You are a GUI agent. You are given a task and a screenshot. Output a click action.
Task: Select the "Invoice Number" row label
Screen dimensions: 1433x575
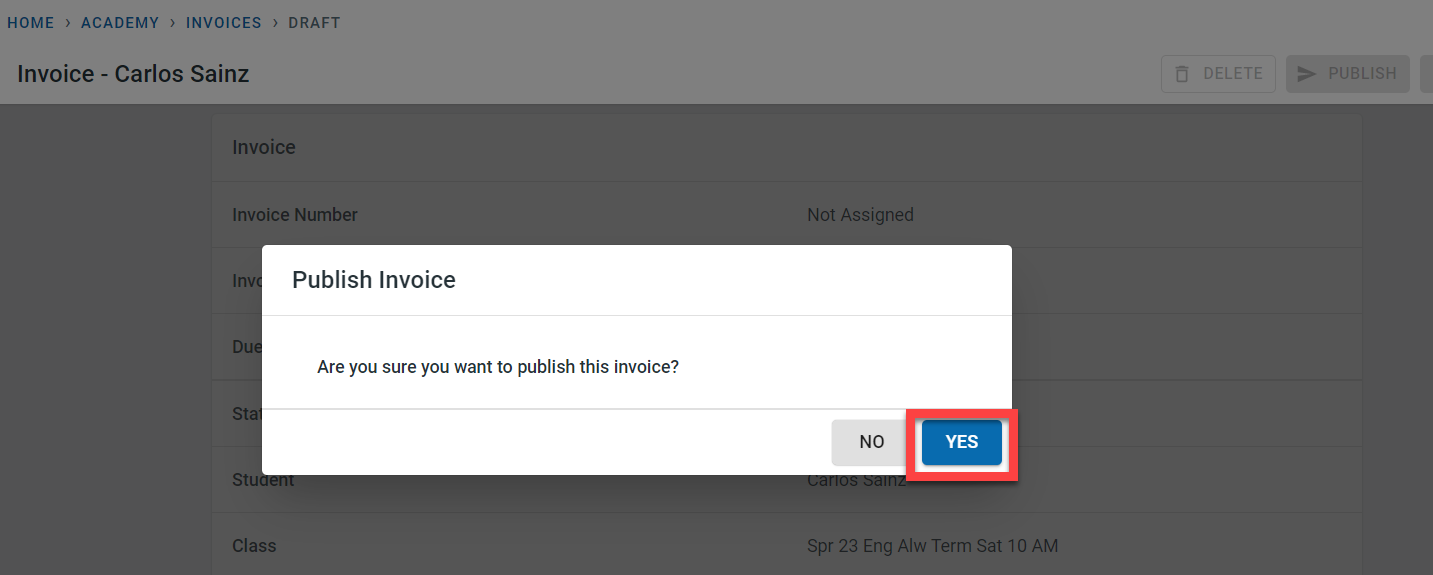pos(295,215)
